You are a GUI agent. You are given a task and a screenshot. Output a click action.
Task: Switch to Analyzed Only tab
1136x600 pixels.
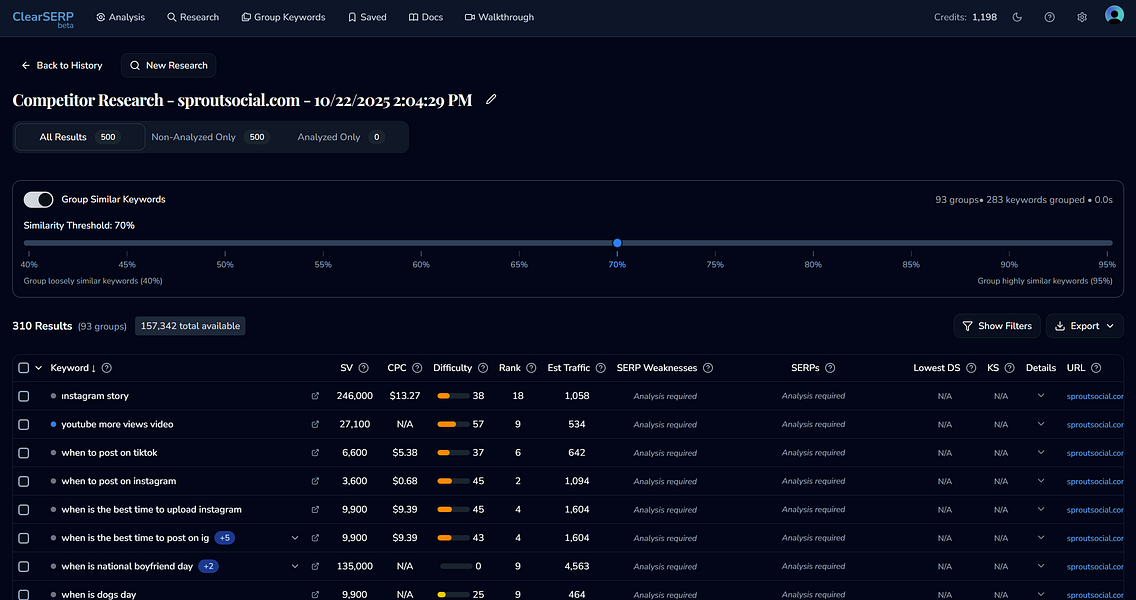coord(341,137)
